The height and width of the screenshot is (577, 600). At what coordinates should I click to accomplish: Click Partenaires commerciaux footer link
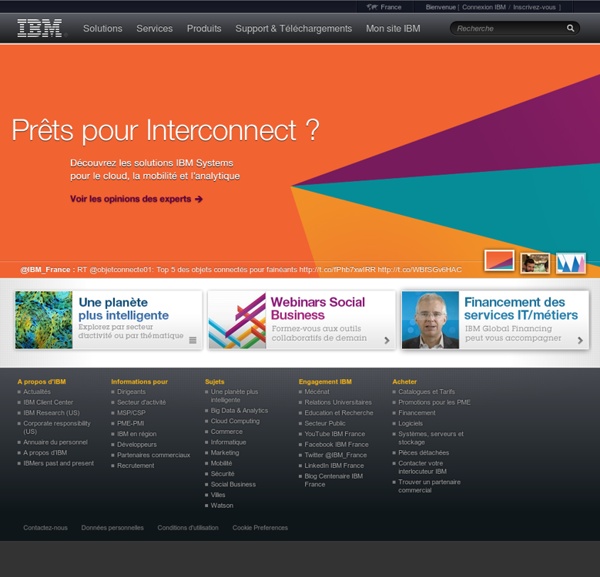[153, 455]
